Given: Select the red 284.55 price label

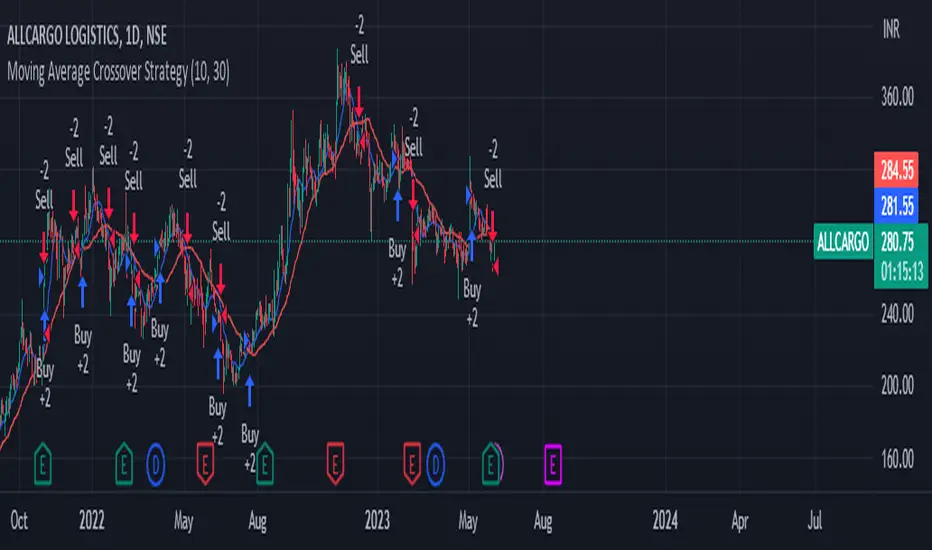Looking at the screenshot, I should tap(896, 171).
